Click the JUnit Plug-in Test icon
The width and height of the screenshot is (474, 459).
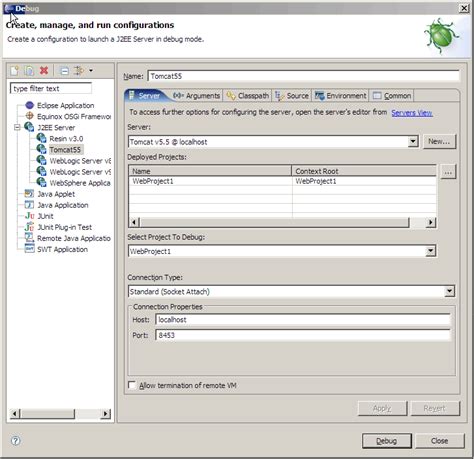[x=29, y=227]
